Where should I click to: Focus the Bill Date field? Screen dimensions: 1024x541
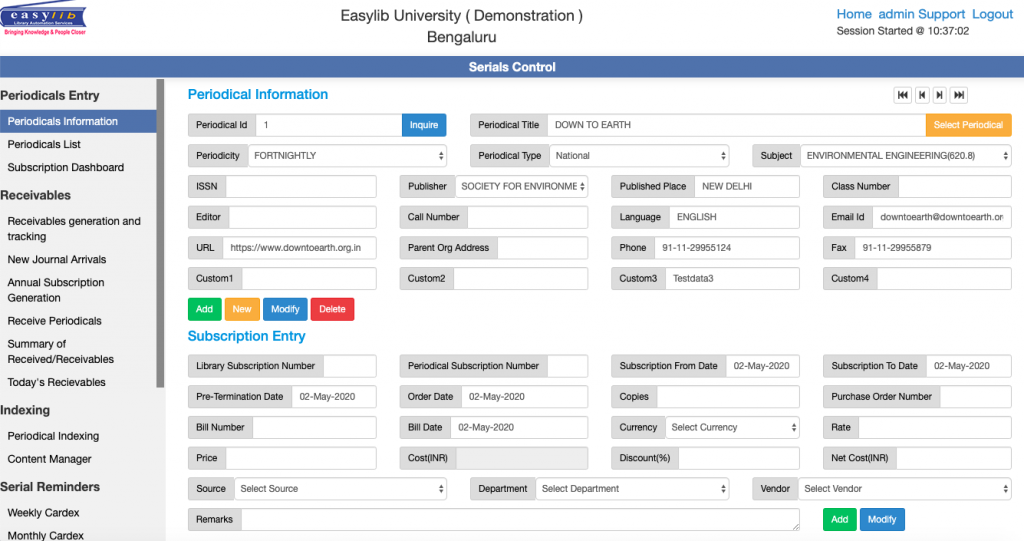(519, 427)
